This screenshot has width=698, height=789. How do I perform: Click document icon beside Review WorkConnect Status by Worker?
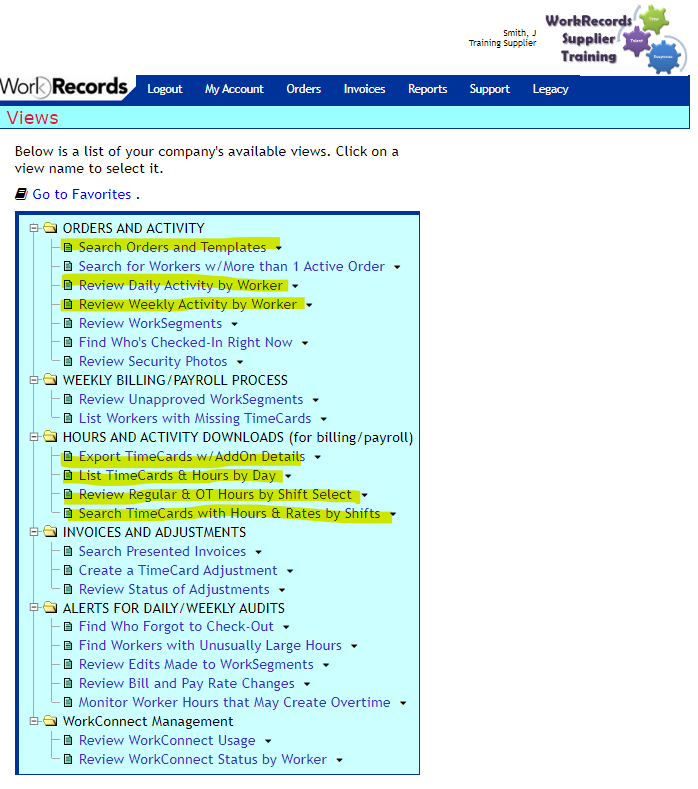(x=68, y=759)
